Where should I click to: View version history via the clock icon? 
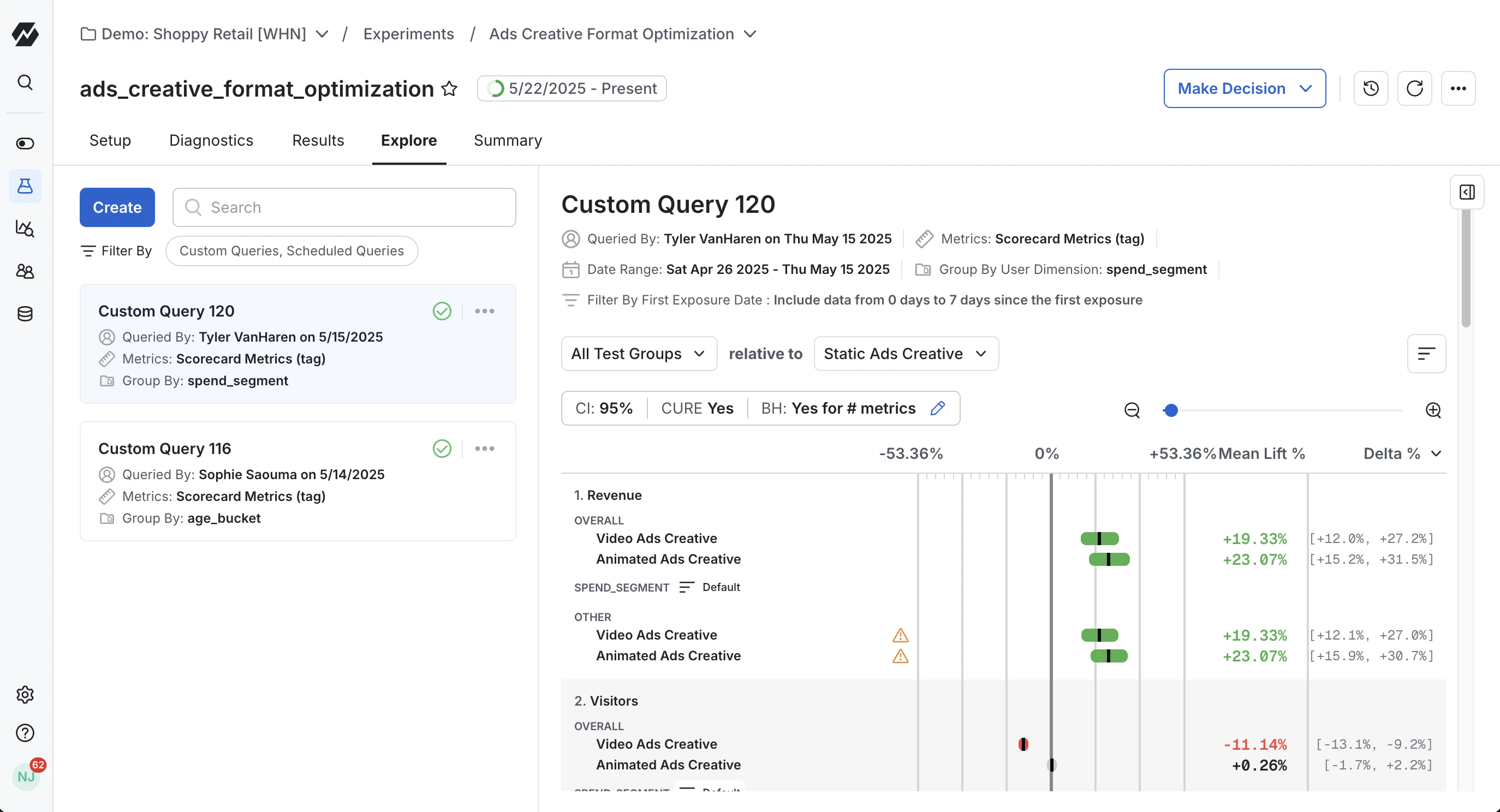pyautogui.click(x=1371, y=88)
